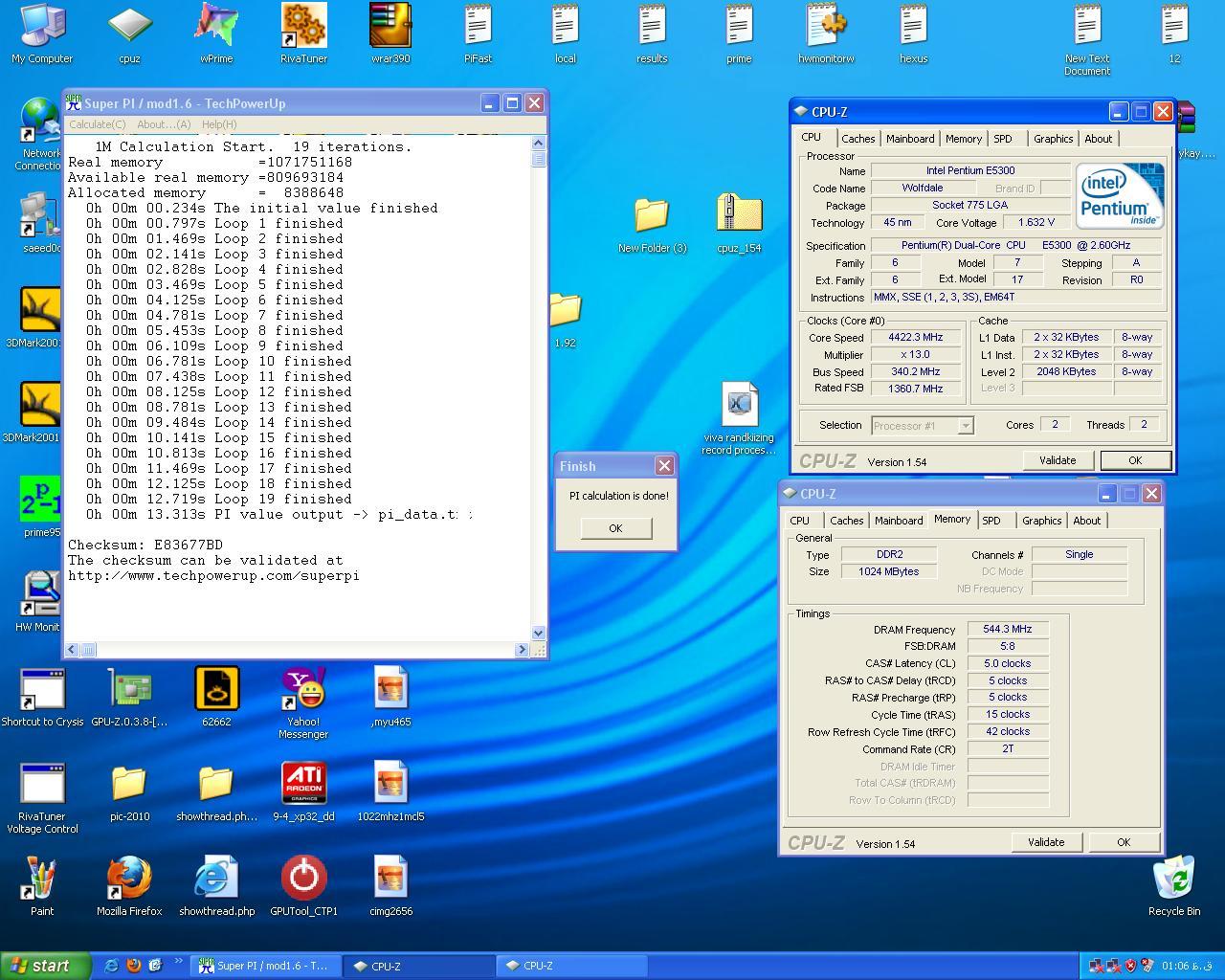The height and width of the screenshot is (980, 1225).
Task: Open wPrime desktop icon
Action: [x=216, y=33]
